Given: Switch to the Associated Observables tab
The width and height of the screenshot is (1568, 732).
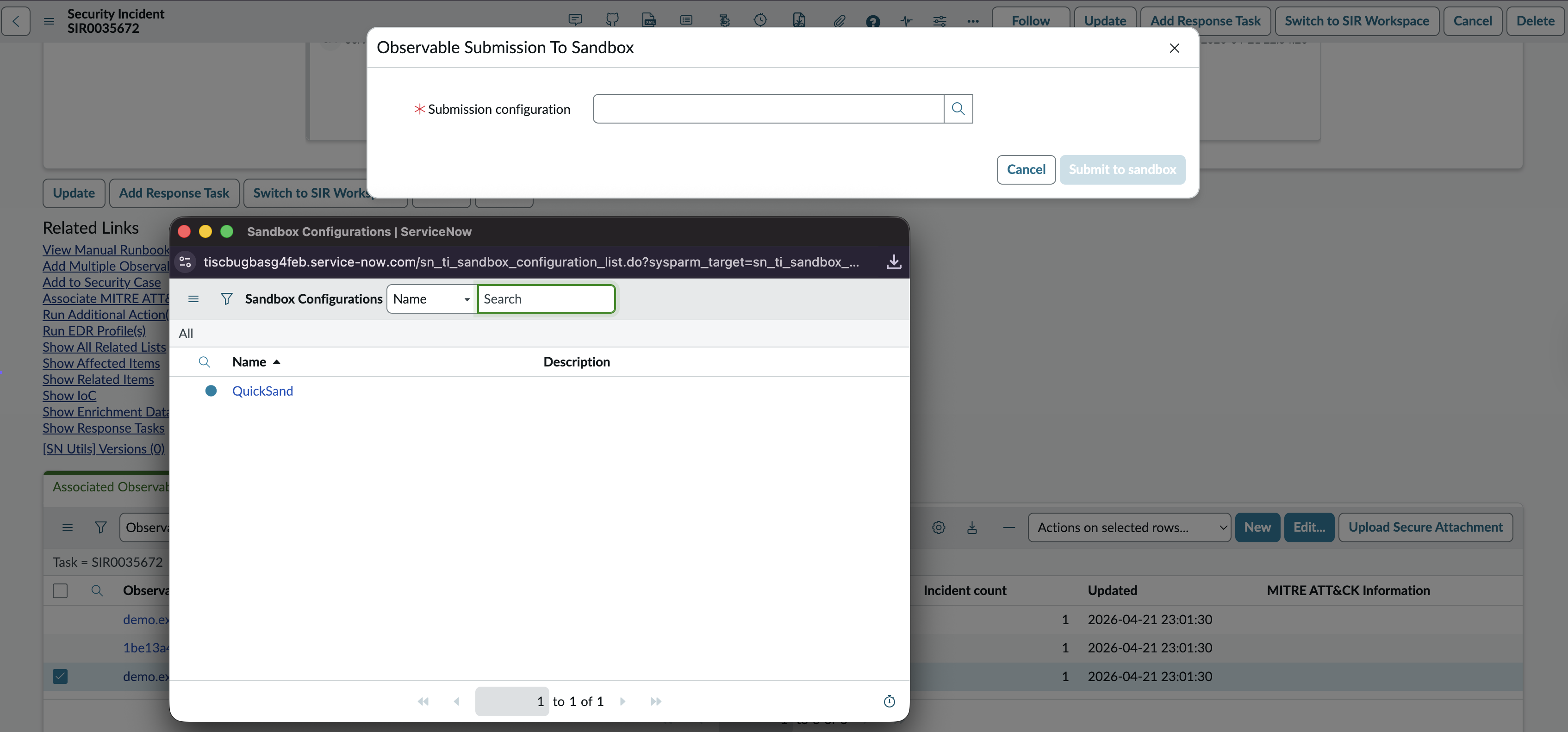Looking at the screenshot, I should [110, 487].
